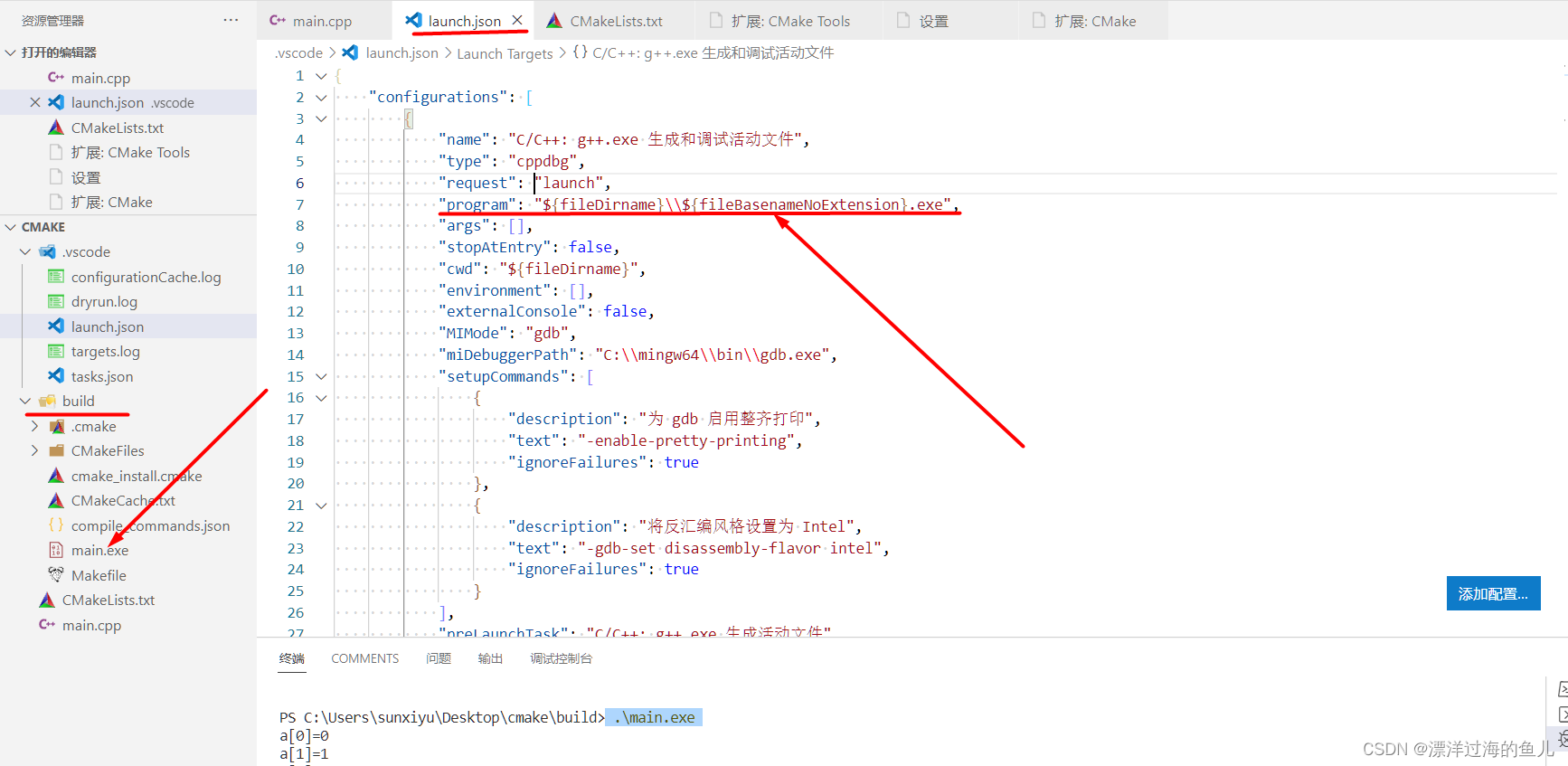Click CMakeCache.txt file icon
1568x766 pixels.
tap(56, 500)
